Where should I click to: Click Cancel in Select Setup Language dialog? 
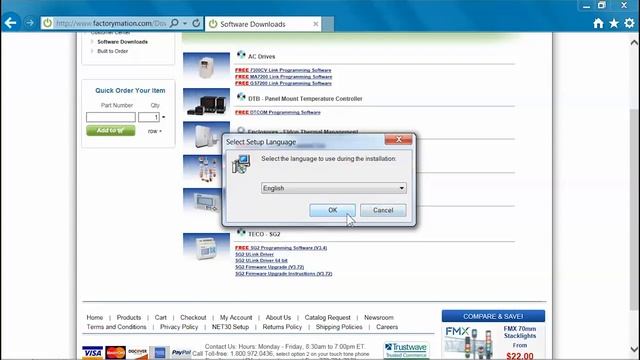tap(383, 210)
